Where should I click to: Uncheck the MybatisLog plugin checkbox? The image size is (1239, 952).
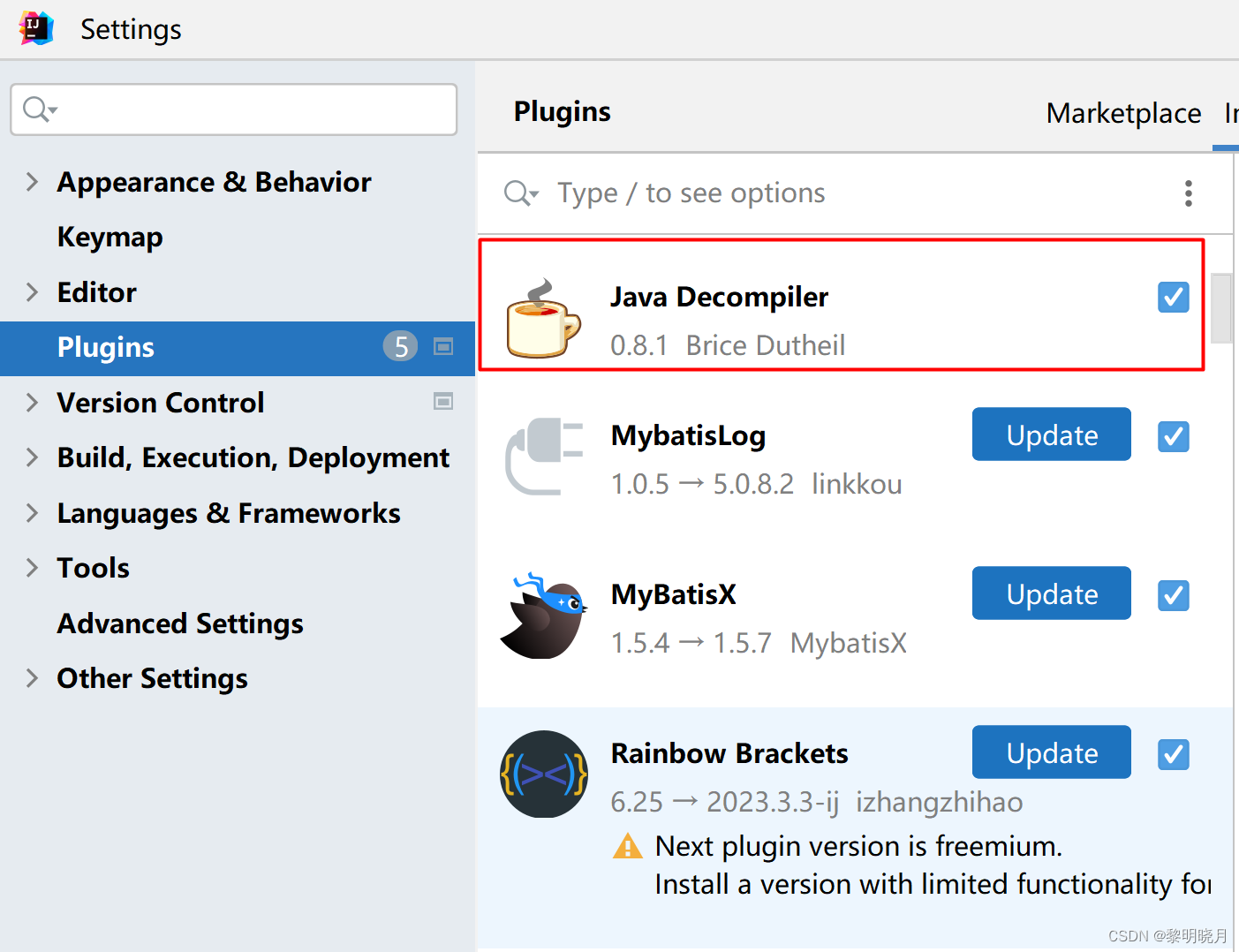pyautogui.click(x=1174, y=436)
